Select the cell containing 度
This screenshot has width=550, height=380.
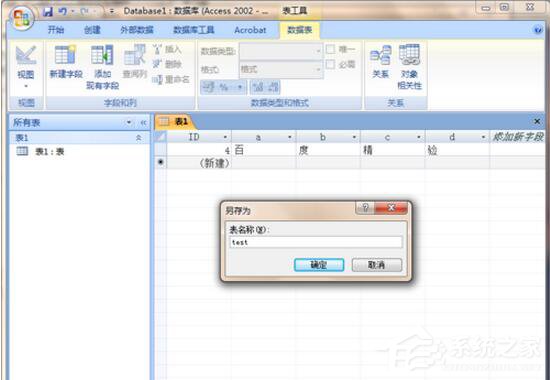328,150
